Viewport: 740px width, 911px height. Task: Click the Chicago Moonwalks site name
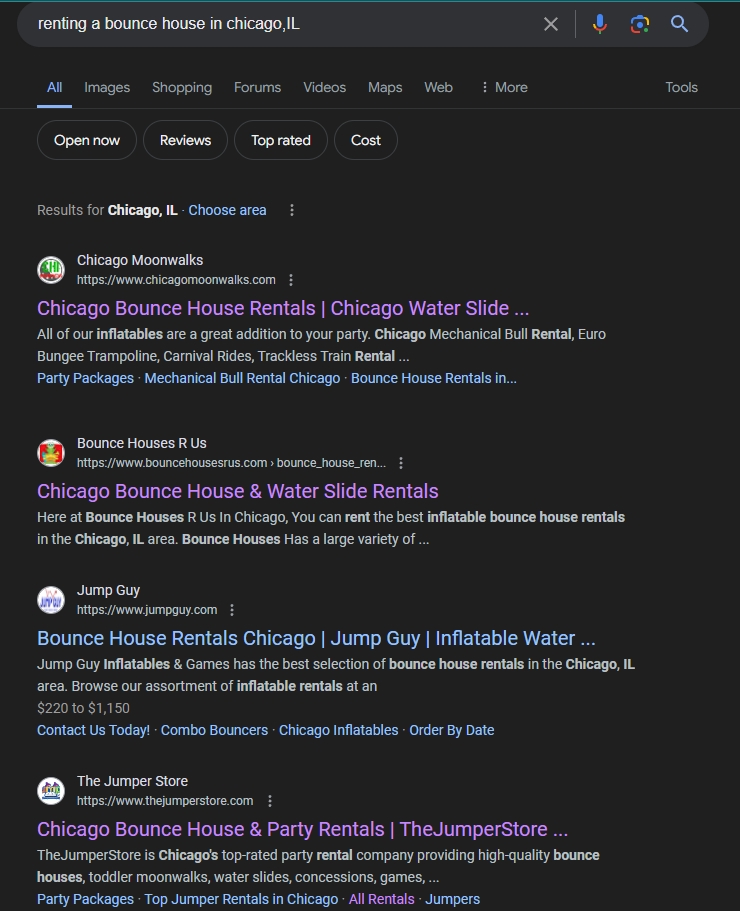pyautogui.click(x=140, y=260)
